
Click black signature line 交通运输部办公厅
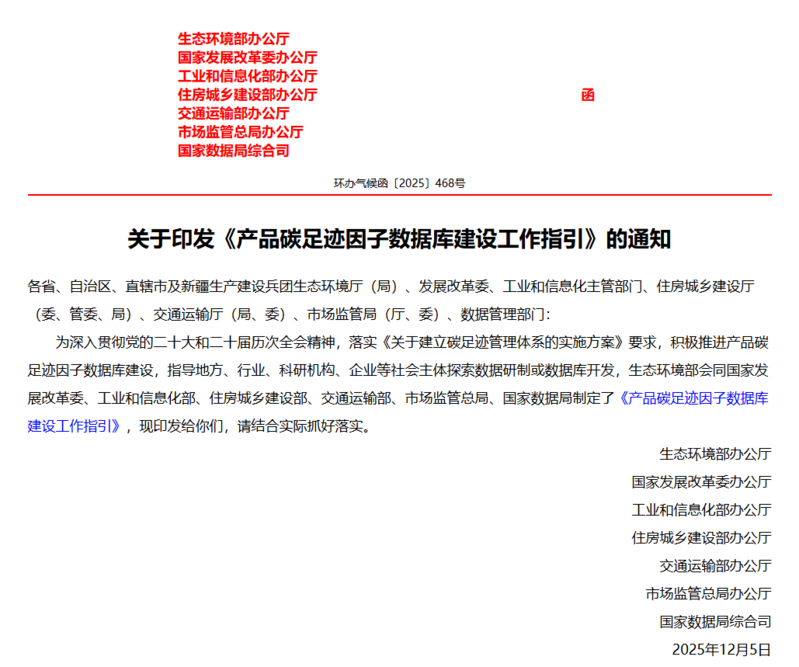pyautogui.click(x=715, y=565)
